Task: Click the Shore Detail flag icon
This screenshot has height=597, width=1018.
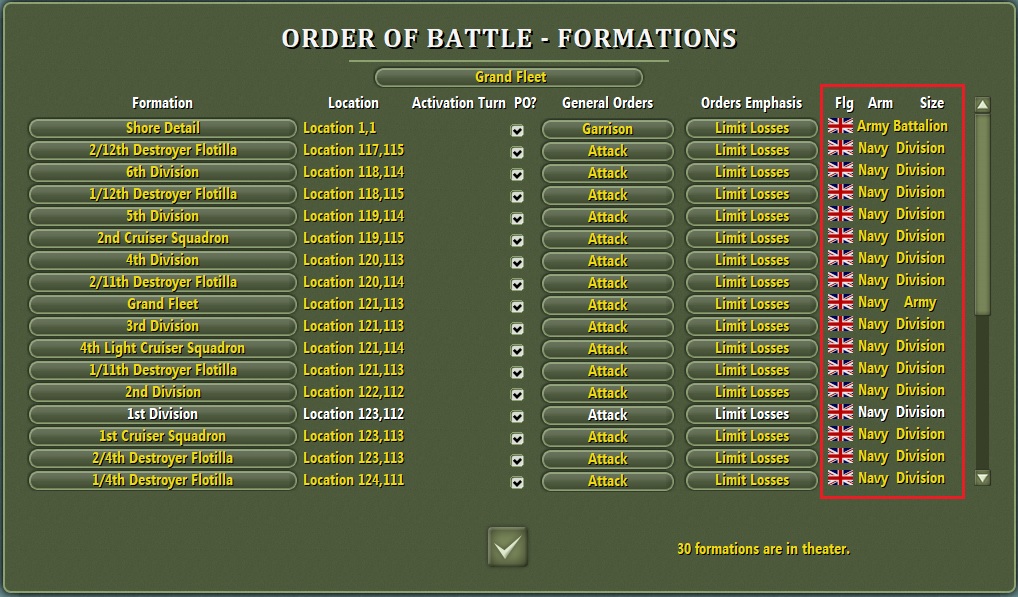Action: tap(842, 126)
